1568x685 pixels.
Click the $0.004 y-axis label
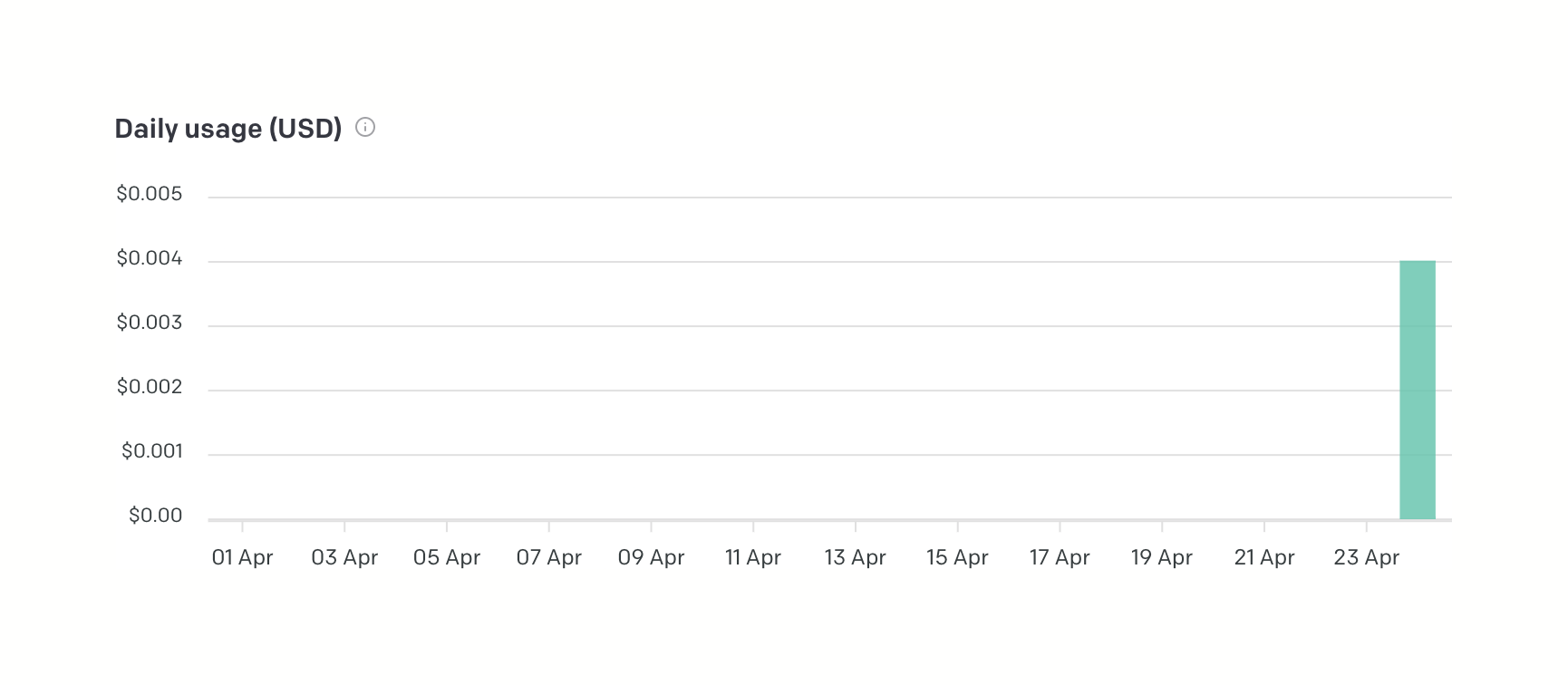(x=150, y=259)
